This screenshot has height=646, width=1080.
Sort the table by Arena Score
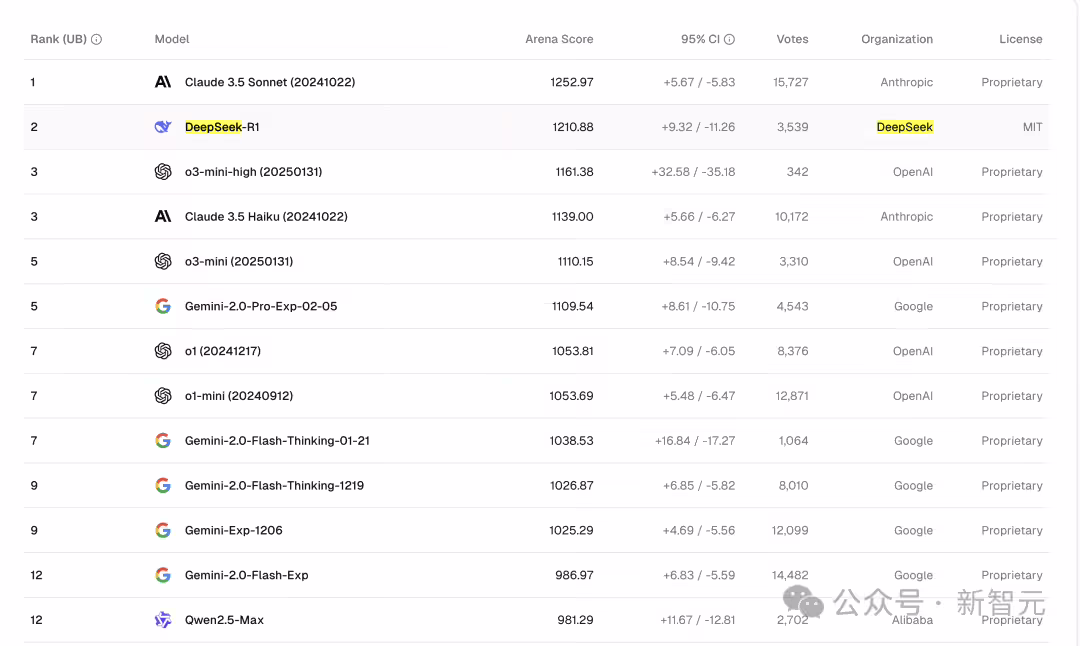pyautogui.click(x=559, y=39)
